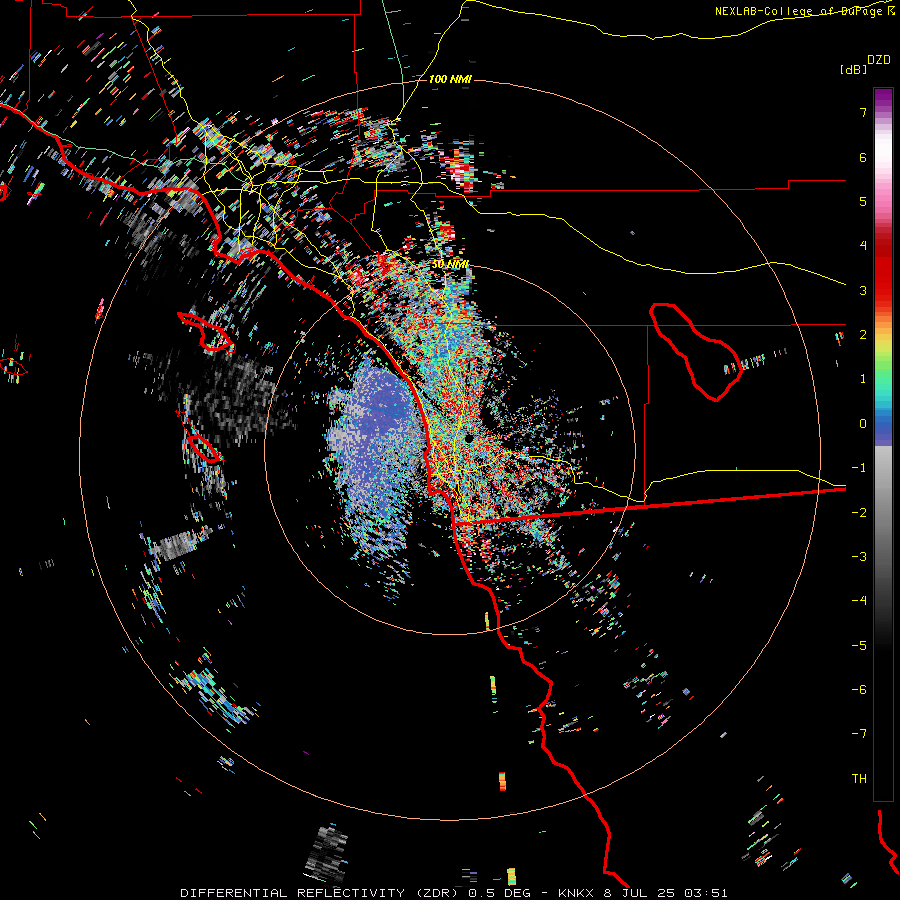Click the -2 tick label on the scale

pyautogui.click(x=859, y=513)
